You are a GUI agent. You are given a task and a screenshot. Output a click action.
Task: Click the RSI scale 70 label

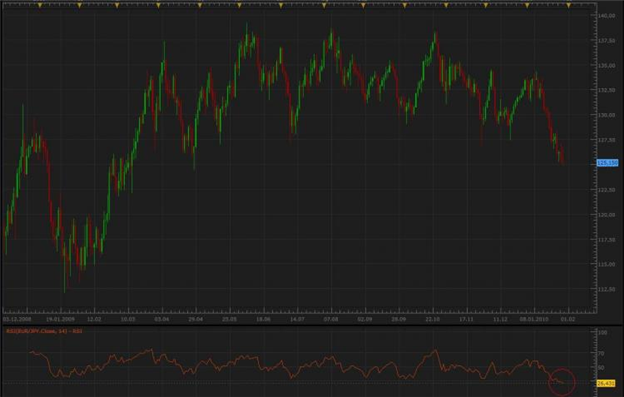tap(601, 353)
